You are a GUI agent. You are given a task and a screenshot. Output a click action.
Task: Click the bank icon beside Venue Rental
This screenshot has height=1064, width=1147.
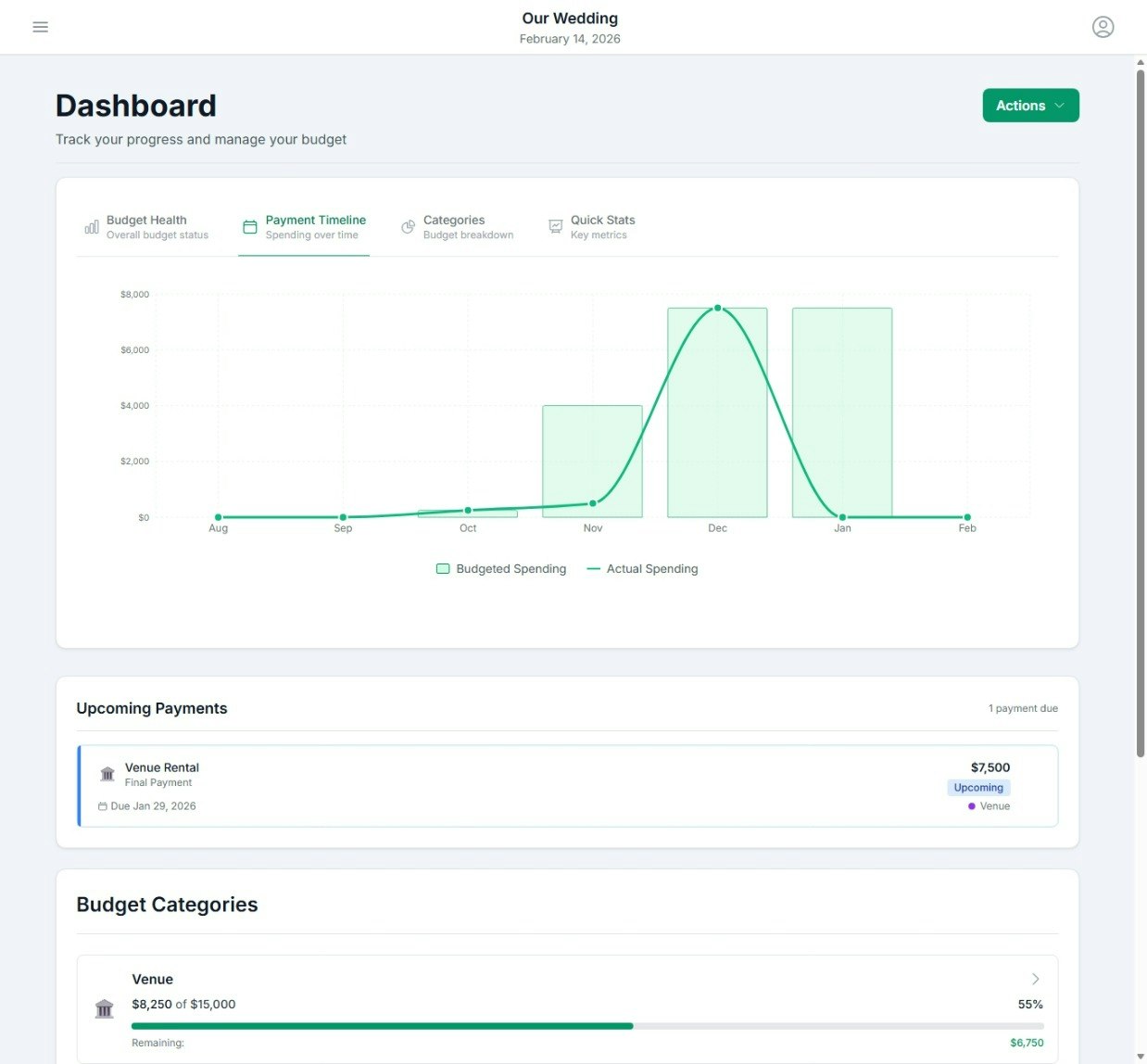click(107, 773)
